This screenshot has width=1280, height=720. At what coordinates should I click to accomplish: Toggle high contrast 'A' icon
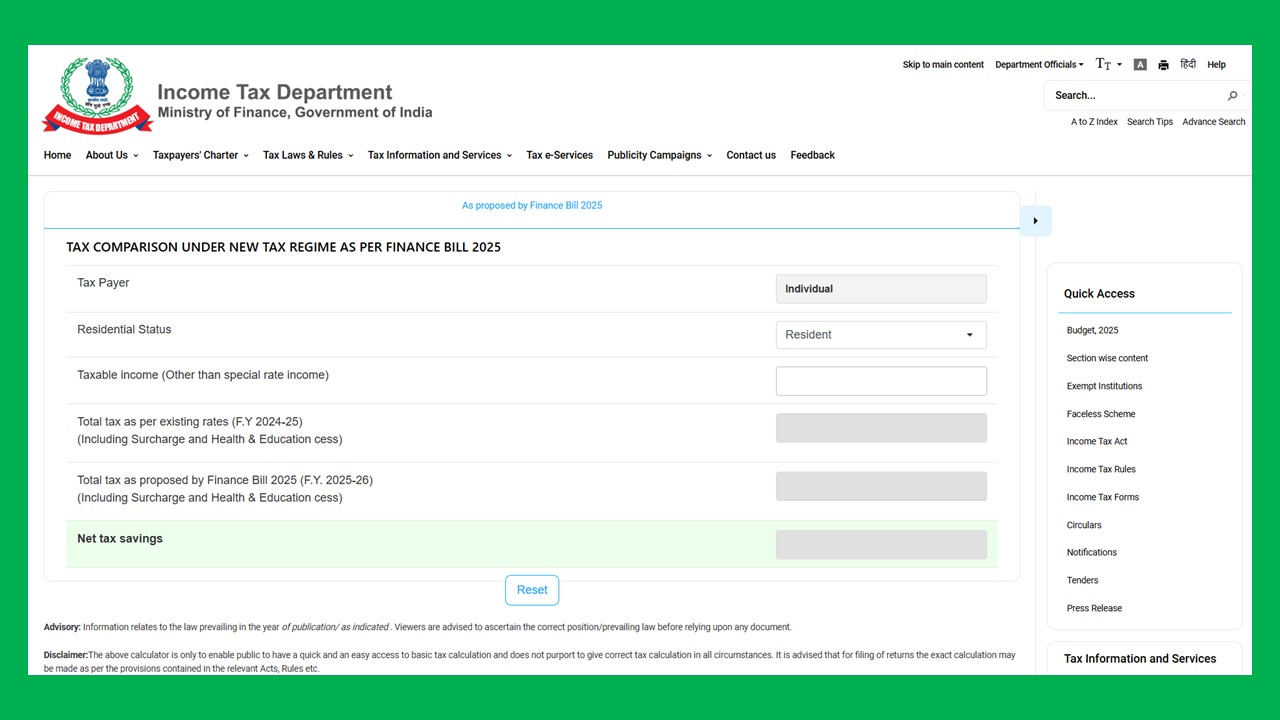tap(1140, 65)
